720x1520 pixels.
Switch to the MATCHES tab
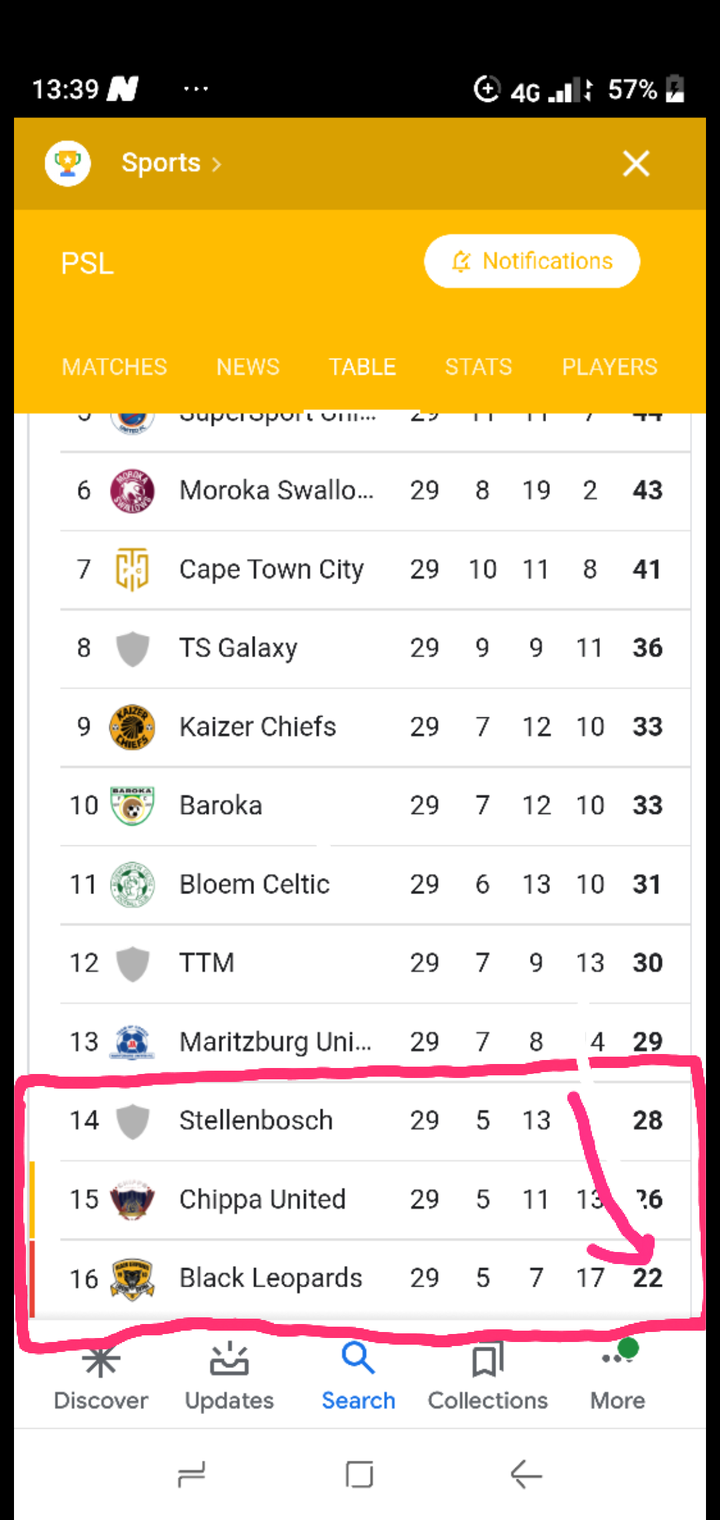pyautogui.click(x=114, y=367)
